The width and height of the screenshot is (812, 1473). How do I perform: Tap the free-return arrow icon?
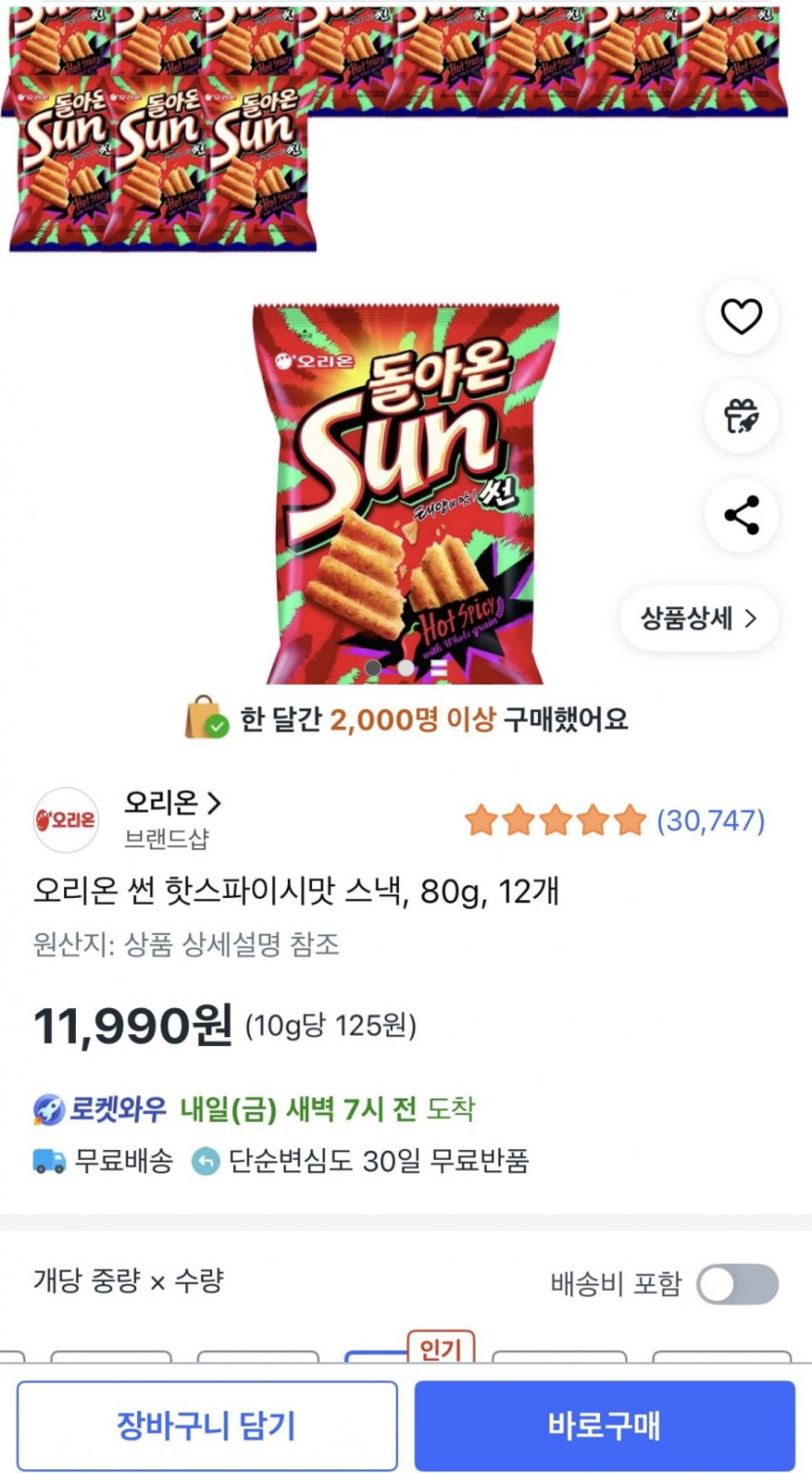click(x=205, y=1161)
